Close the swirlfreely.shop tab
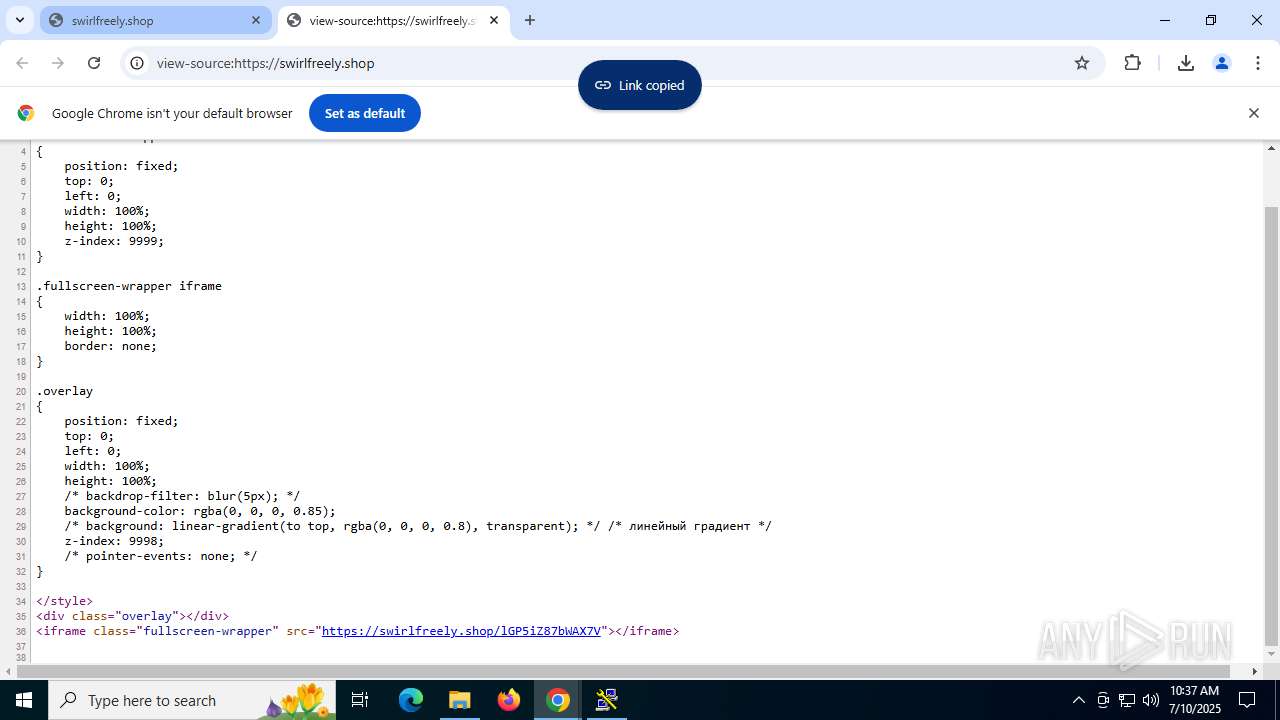Screen dimensions: 1280x720 (x=256, y=20)
